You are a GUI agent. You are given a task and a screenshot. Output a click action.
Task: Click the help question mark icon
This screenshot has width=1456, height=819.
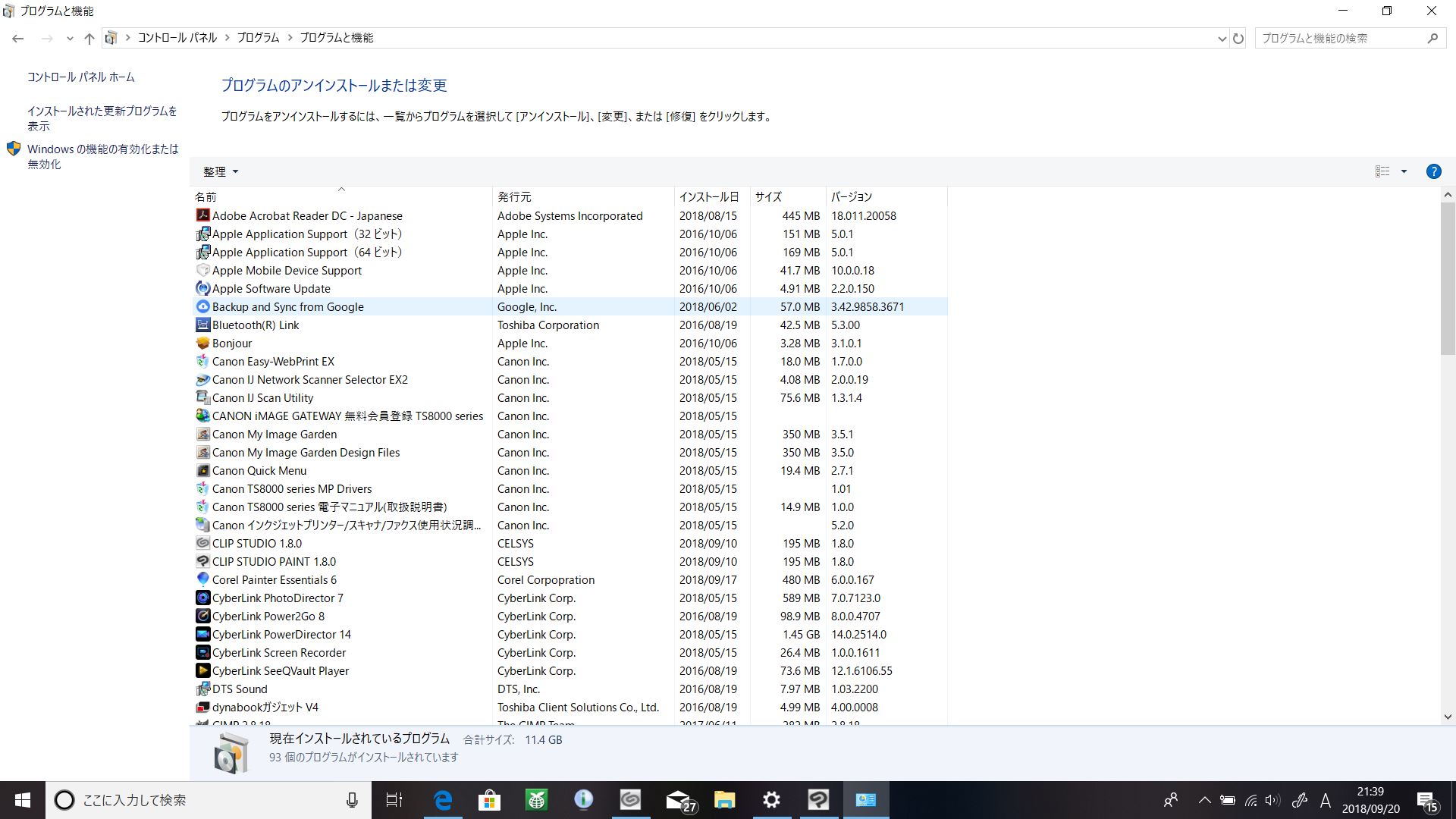(x=1433, y=171)
